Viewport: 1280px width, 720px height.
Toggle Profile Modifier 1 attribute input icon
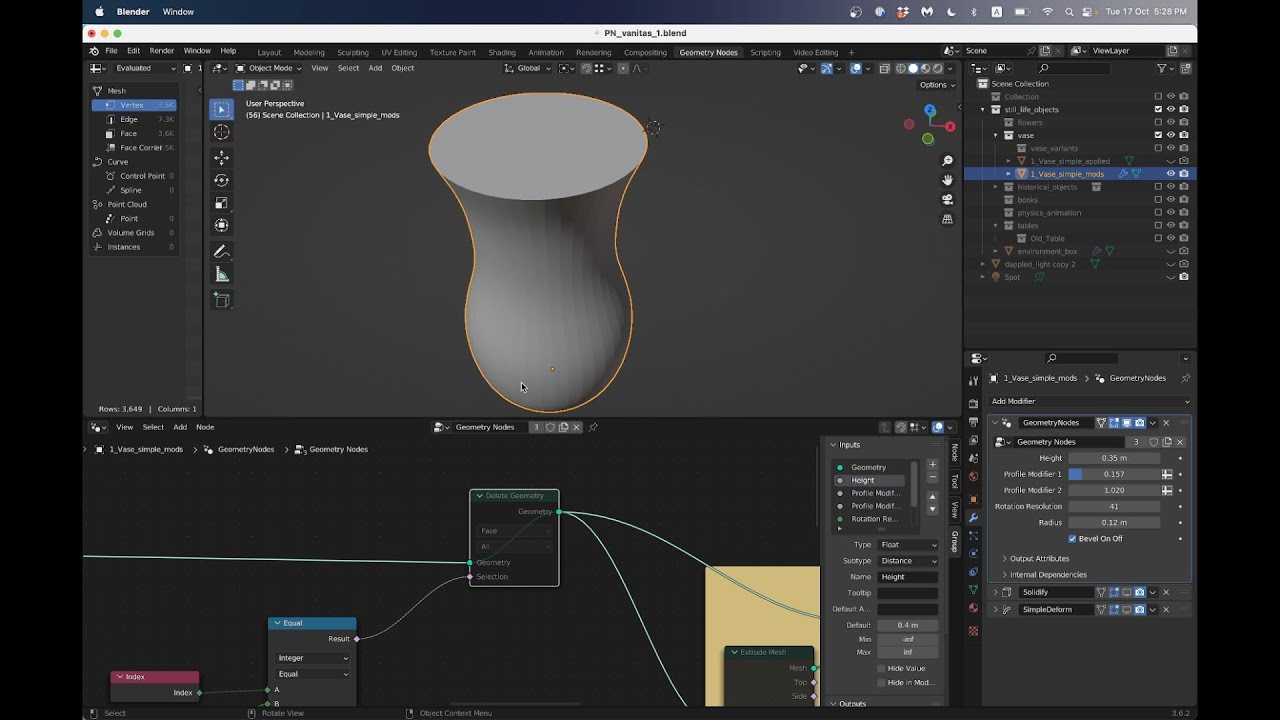point(1167,474)
